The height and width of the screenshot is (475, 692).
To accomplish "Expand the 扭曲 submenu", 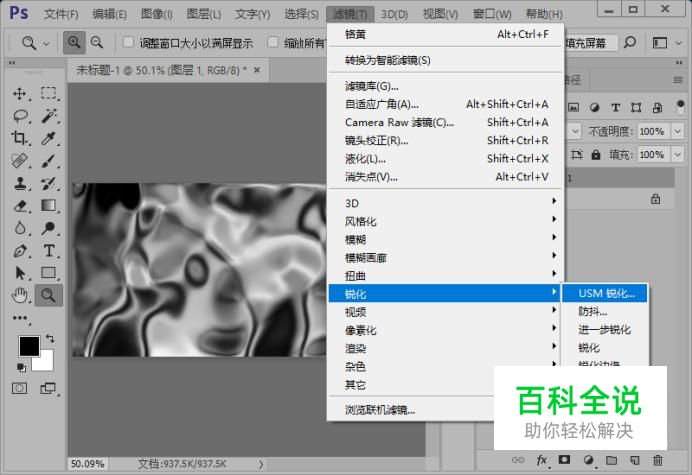I will 445,275.
